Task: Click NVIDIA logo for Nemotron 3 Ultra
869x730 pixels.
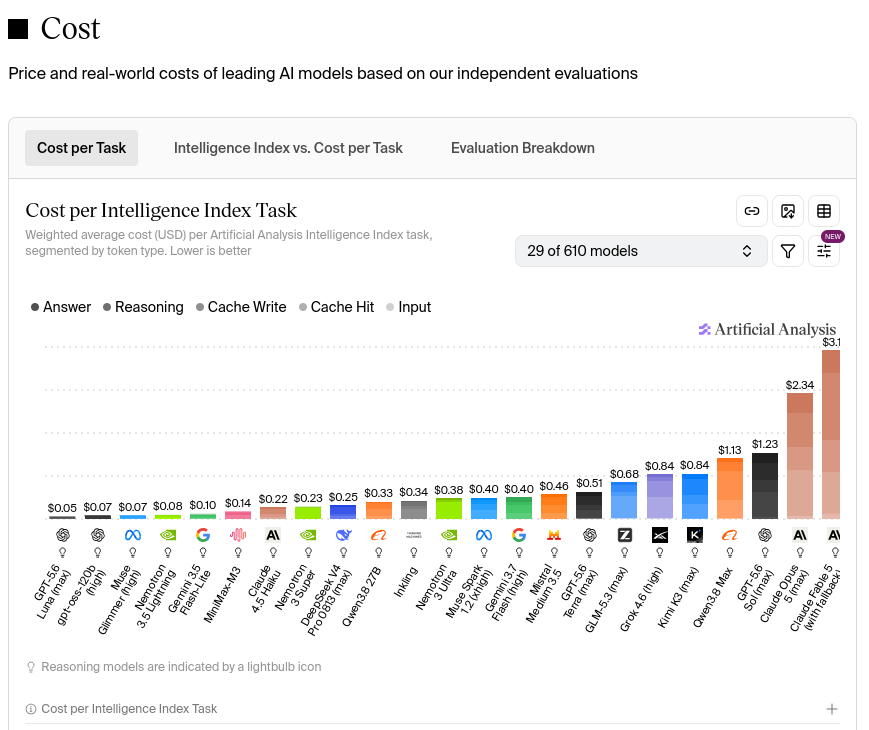Action: (x=449, y=535)
